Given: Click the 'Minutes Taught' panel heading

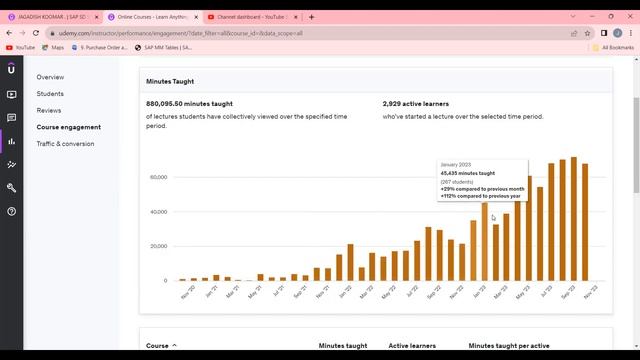Looking at the screenshot, I should point(170,82).
